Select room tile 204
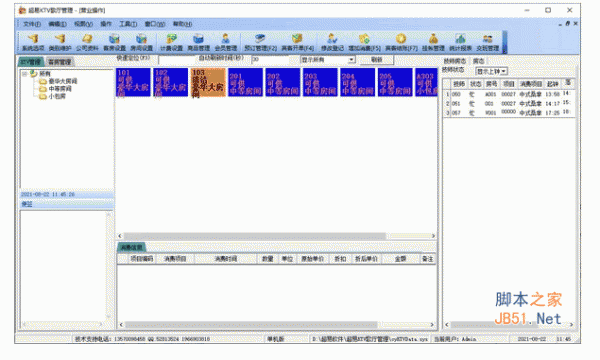This screenshot has width=600, height=360. tap(358, 82)
